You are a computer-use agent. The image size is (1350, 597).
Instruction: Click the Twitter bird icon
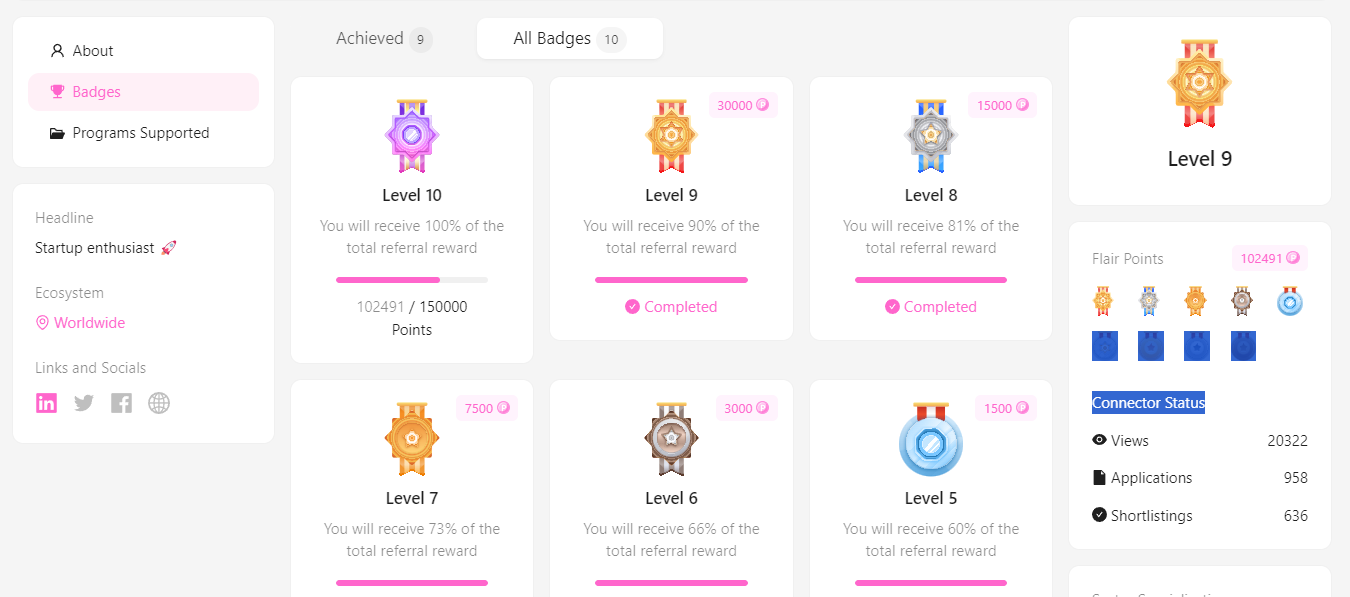[84, 402]
